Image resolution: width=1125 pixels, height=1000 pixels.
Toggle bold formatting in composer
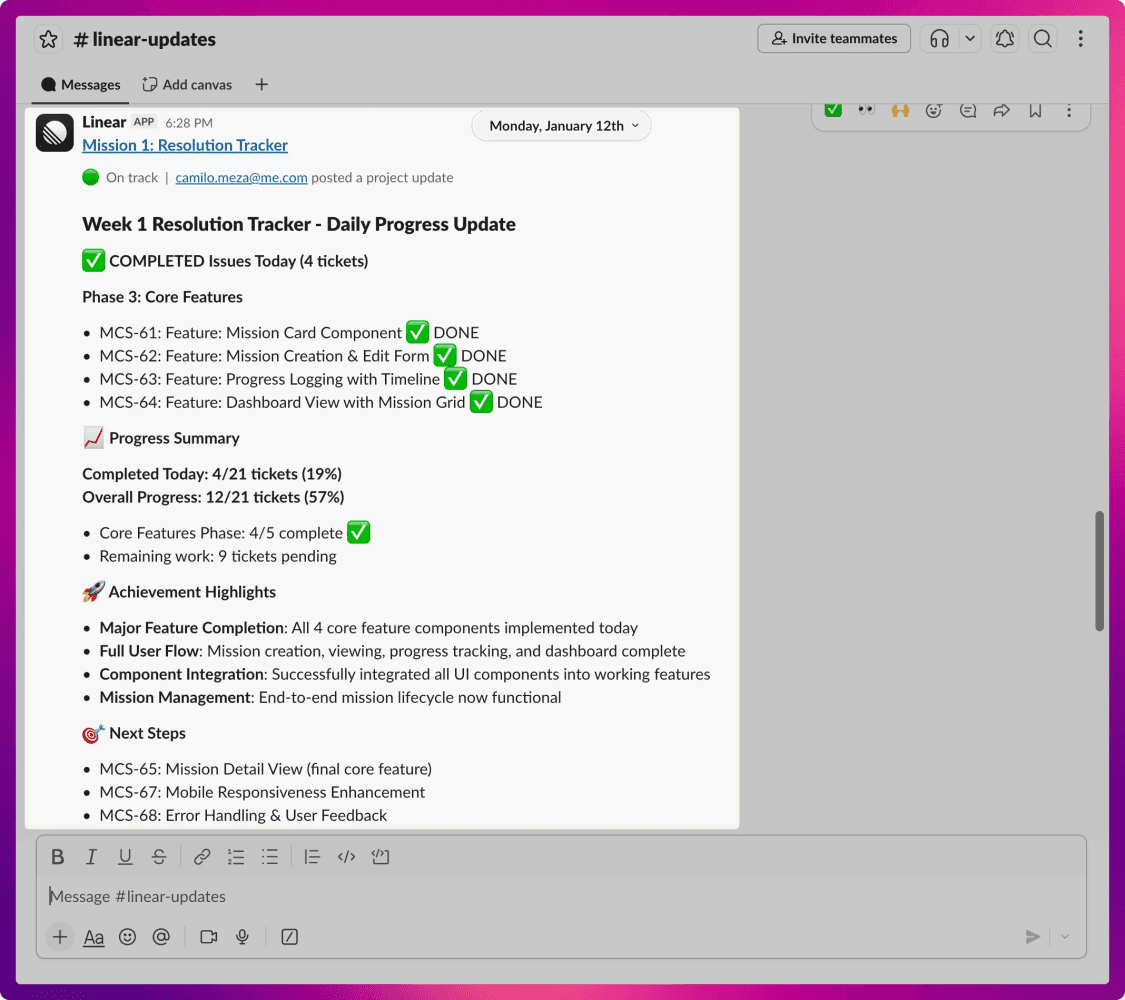coord(57,857)
